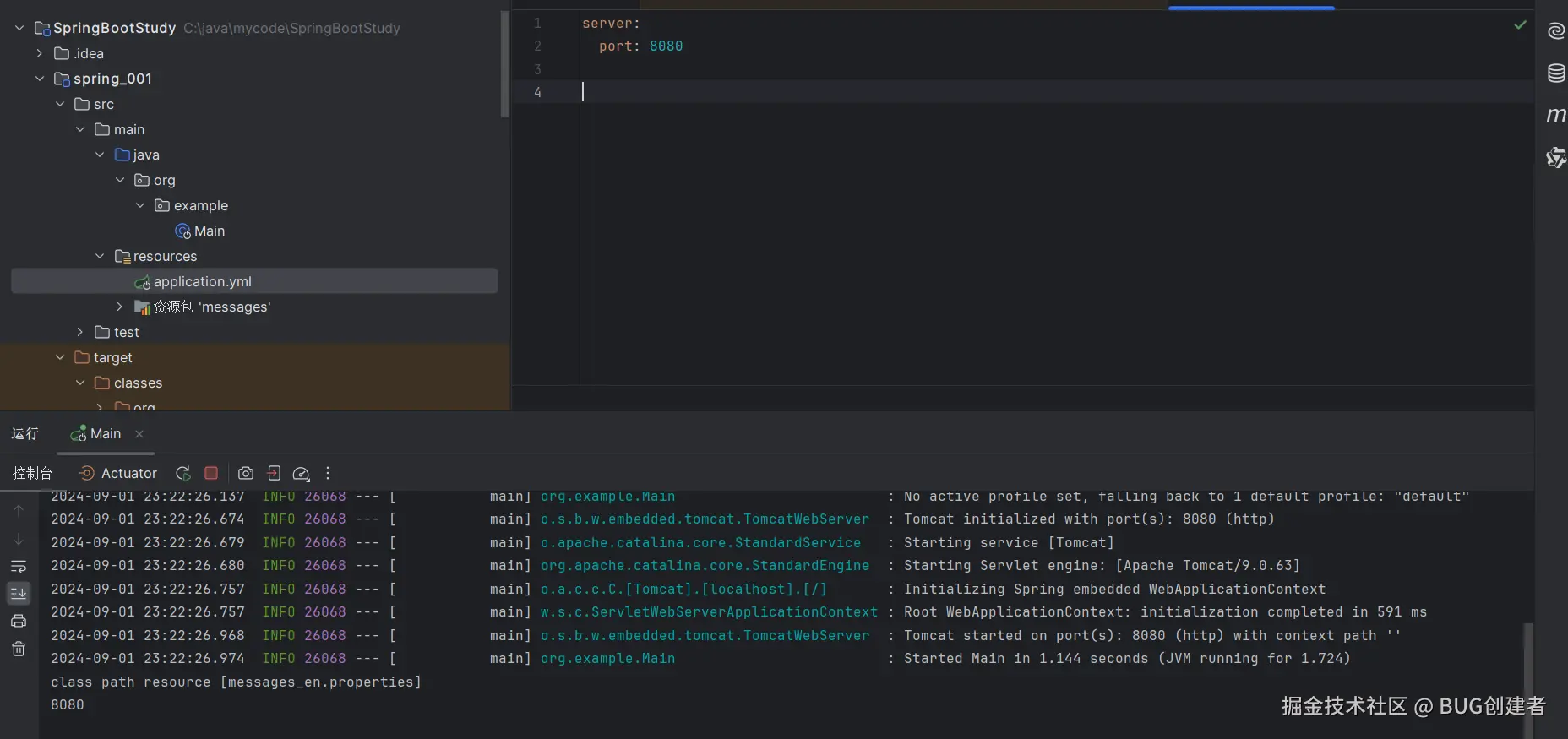Click the project tree vertical scrollbar
This screenshot has width=1568, height=739.
[x=504, y=64]
